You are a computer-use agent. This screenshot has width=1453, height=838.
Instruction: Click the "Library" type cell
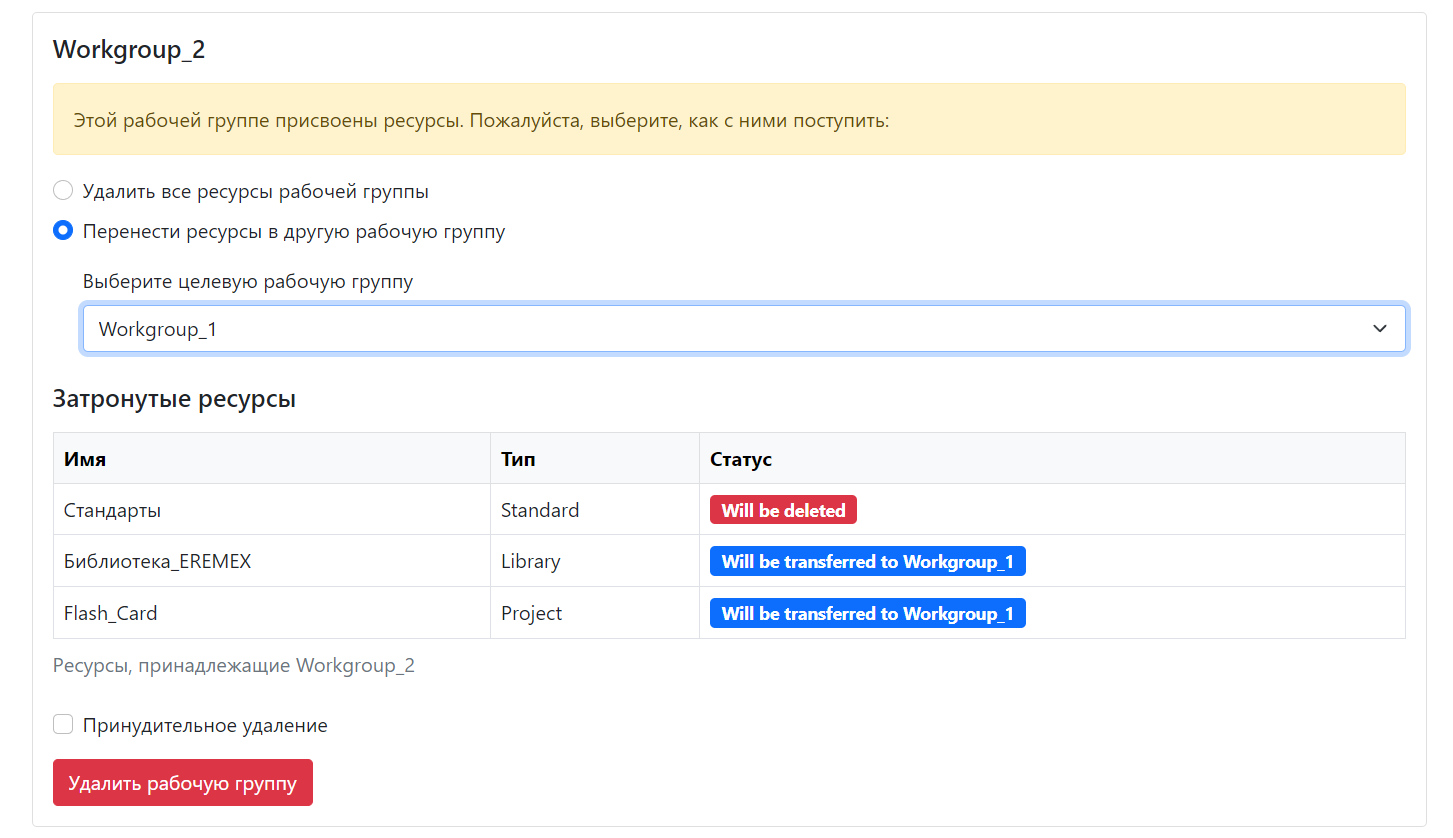point(530,561)
